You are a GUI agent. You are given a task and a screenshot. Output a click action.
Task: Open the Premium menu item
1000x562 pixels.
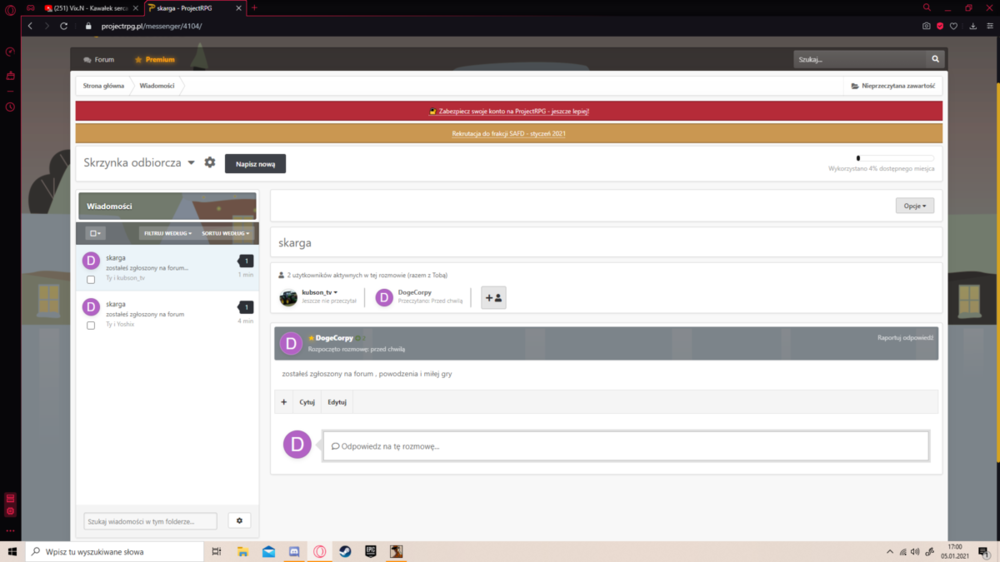point(154,59)
